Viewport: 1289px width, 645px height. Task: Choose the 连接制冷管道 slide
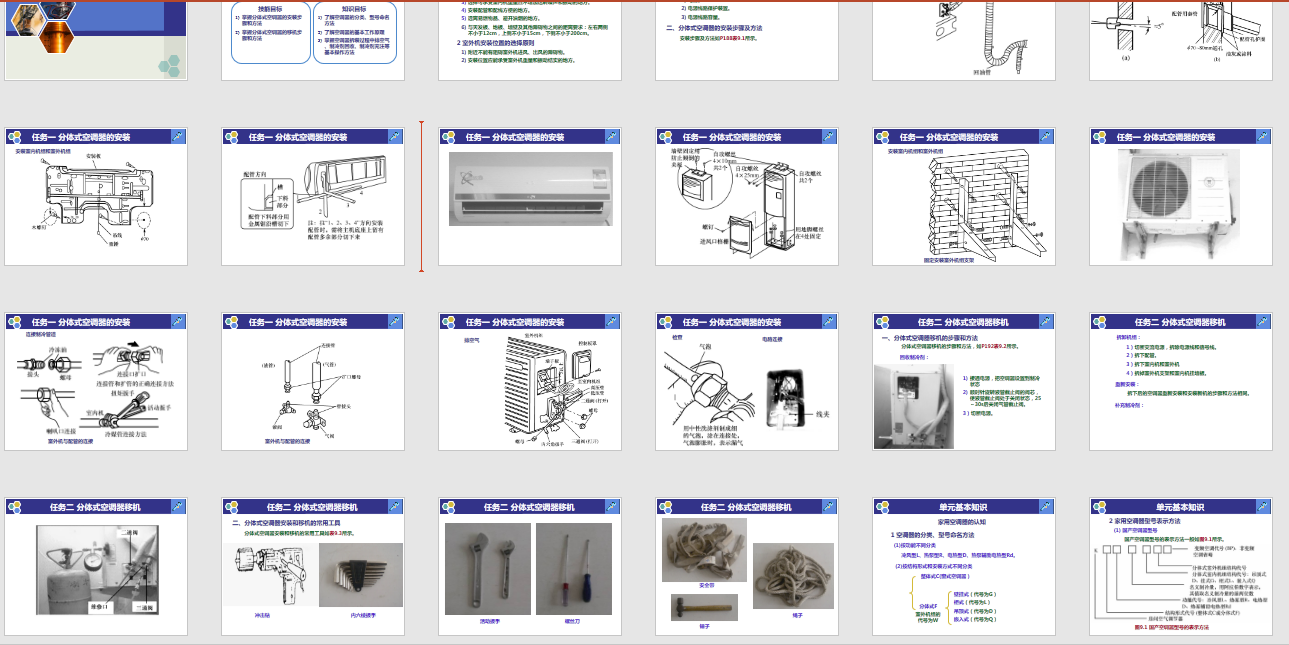click(x=96, y=382)
